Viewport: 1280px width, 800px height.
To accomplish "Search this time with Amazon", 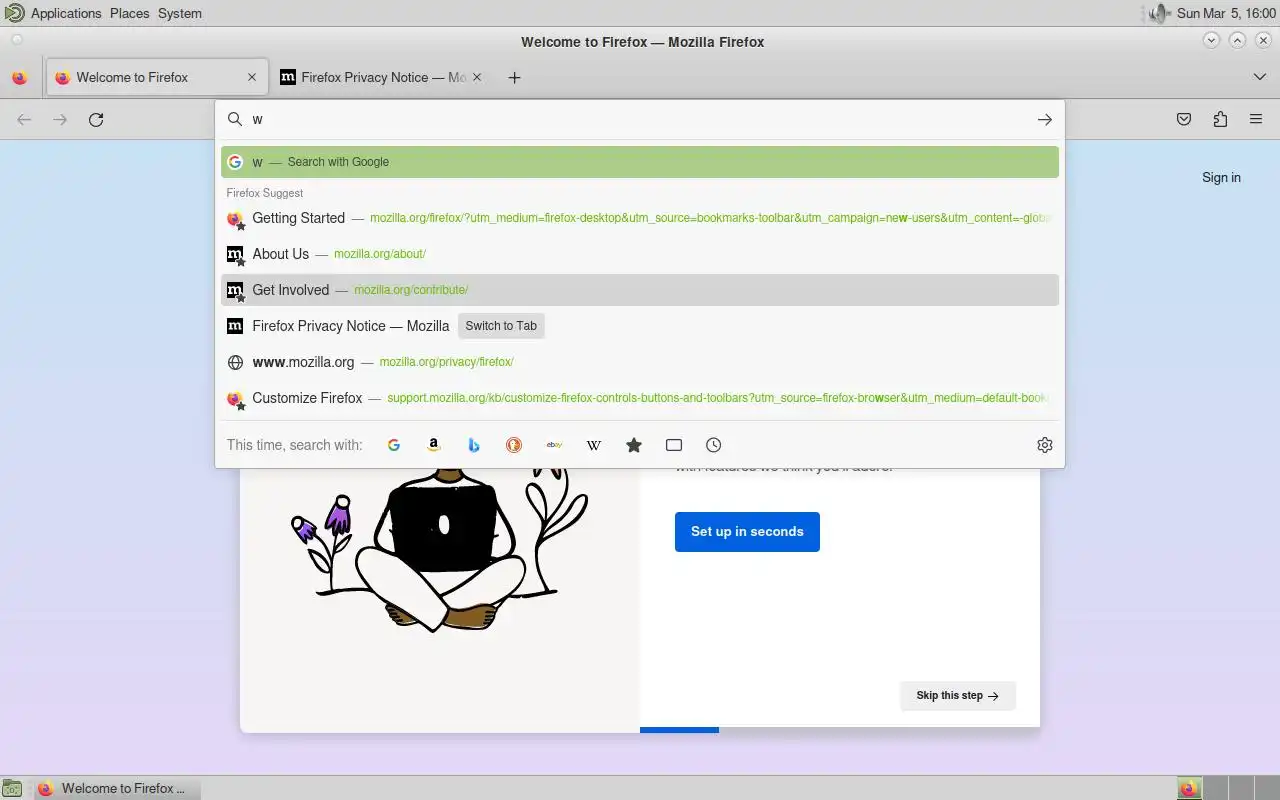I will click(x=434, y=445).
